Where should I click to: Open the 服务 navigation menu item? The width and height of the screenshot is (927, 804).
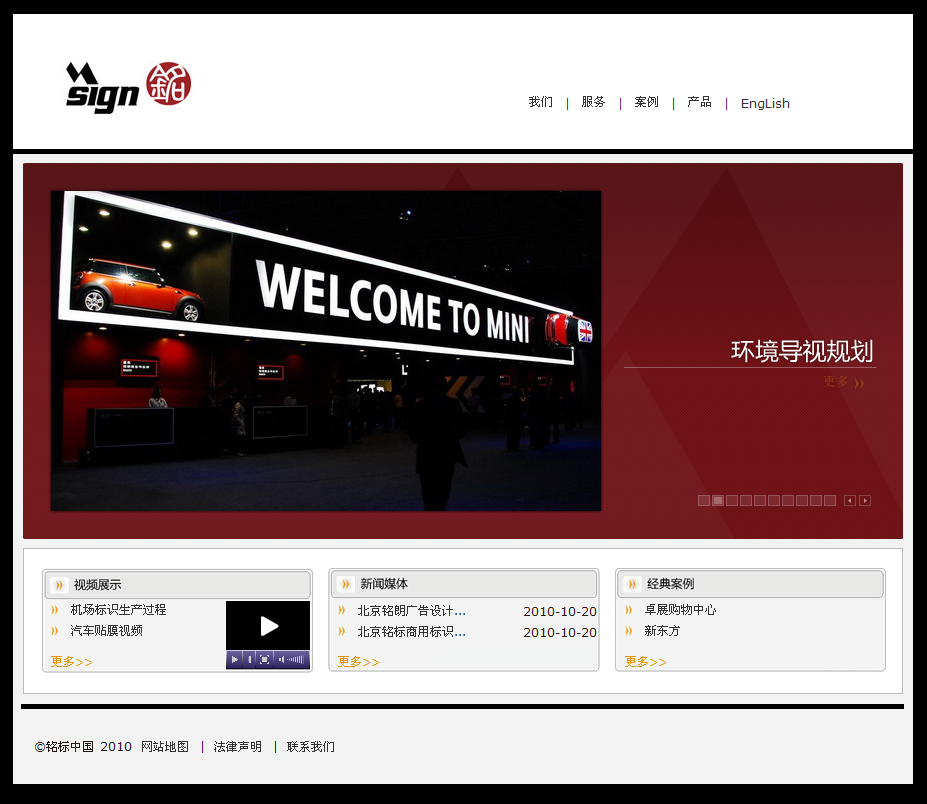[593, 102]
